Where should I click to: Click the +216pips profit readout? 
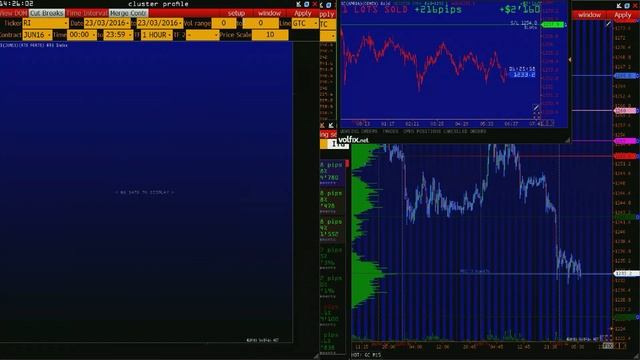point(438,9)
